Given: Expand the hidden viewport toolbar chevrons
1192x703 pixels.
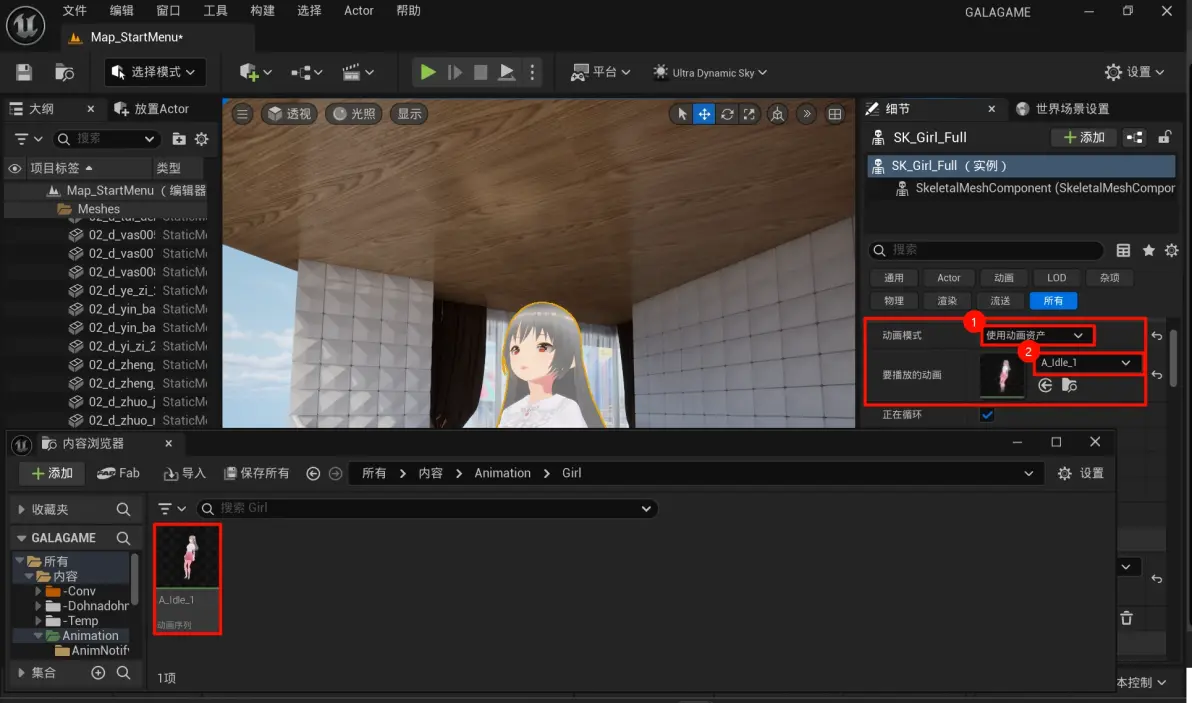Looking at the screenshot, I should (807, 114).
